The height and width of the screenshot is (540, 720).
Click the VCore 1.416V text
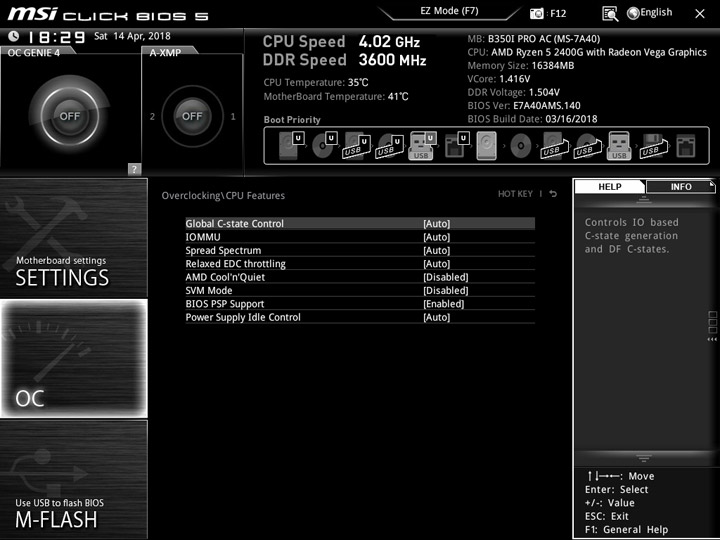tap(499, 79)
